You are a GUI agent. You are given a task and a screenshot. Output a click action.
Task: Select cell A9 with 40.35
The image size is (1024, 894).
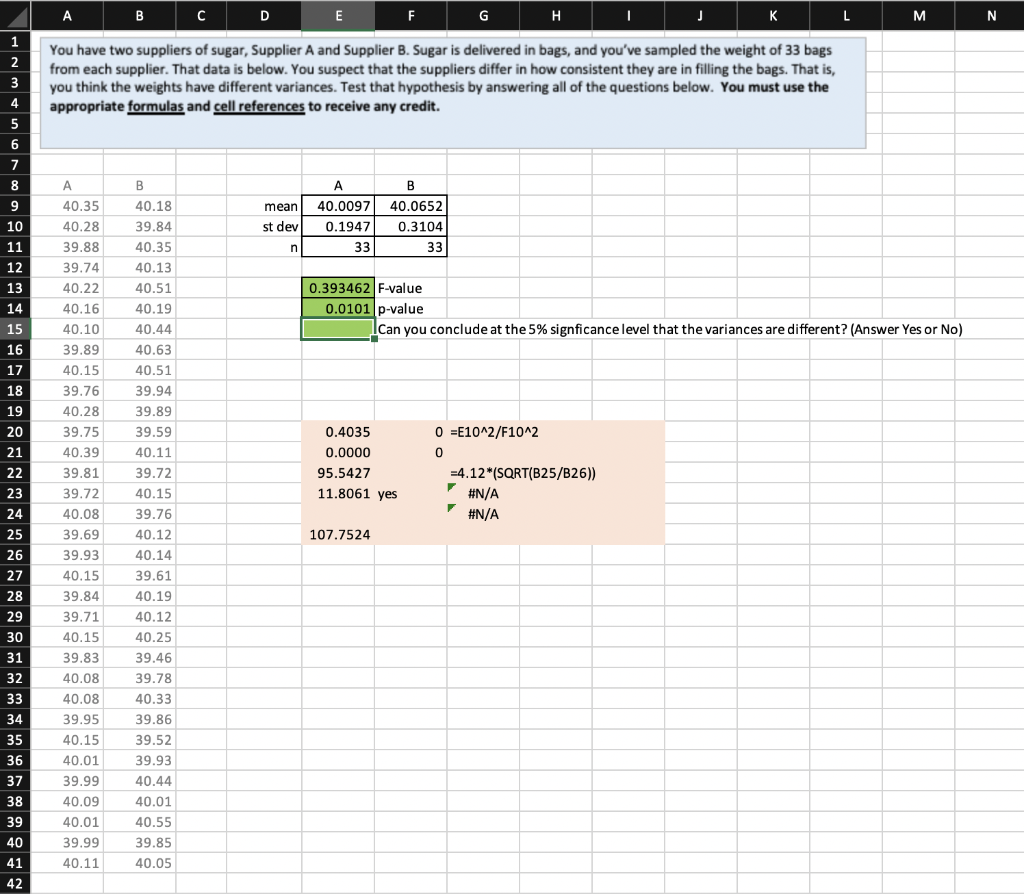tap(67, 206)
